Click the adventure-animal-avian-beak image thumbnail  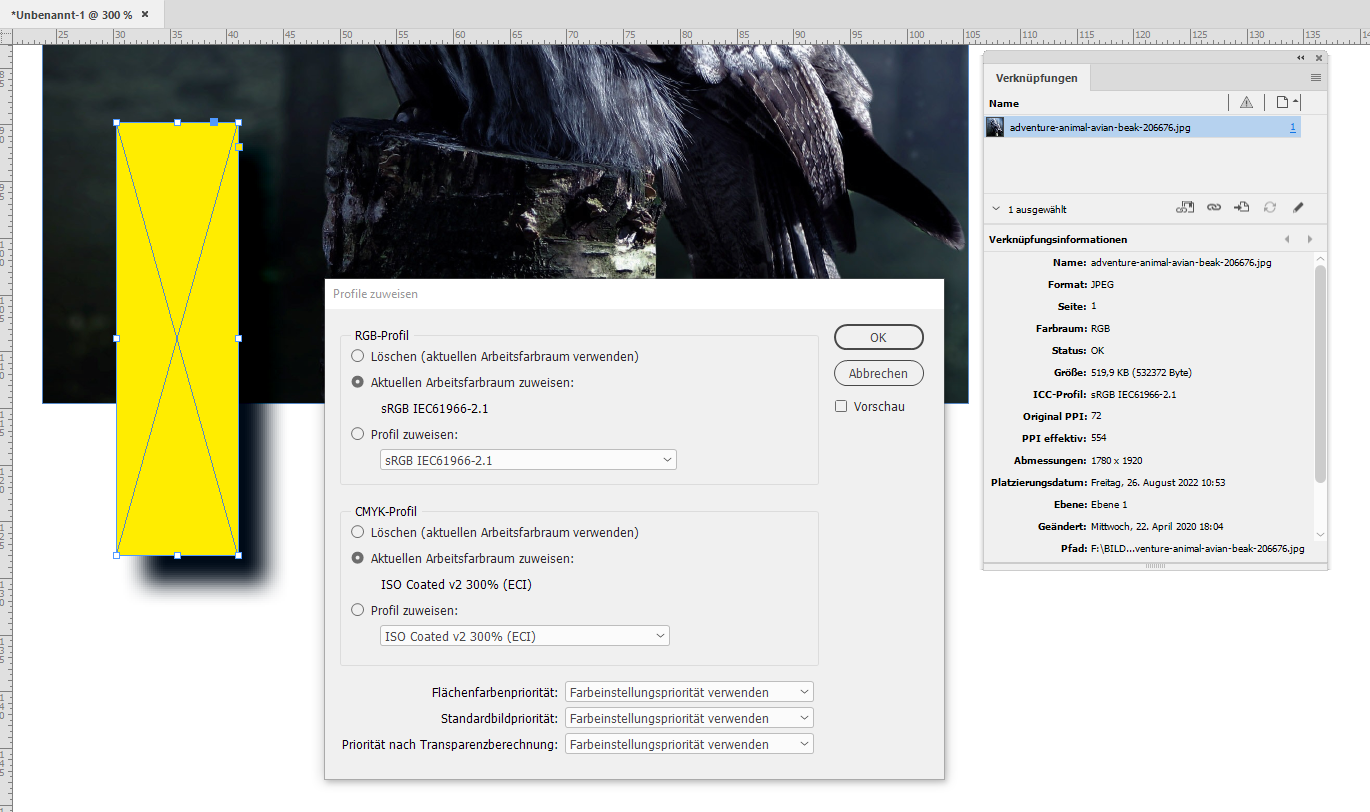coord(994,127)
